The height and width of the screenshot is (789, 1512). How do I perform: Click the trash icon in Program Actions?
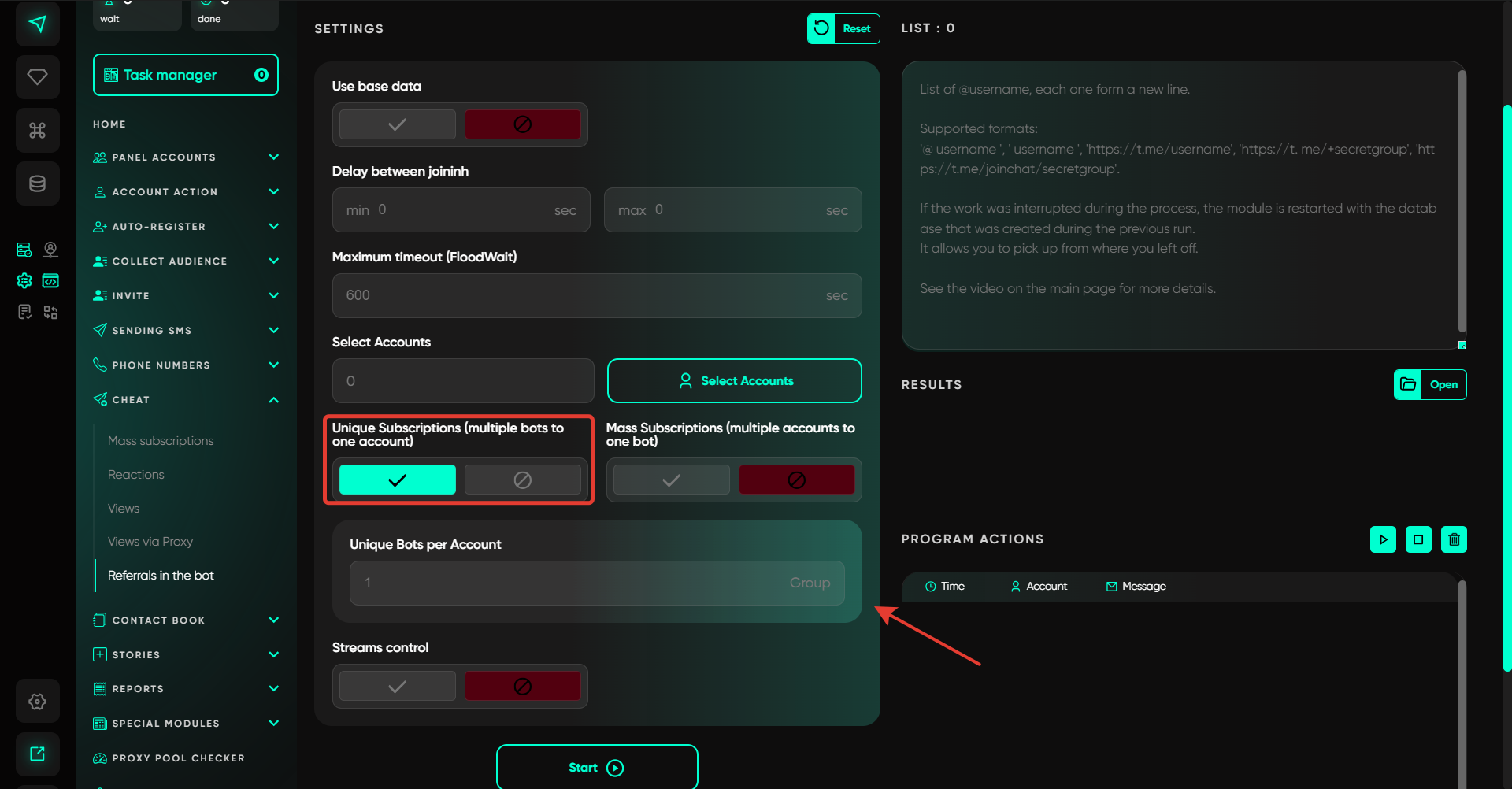click(1454, 539)
